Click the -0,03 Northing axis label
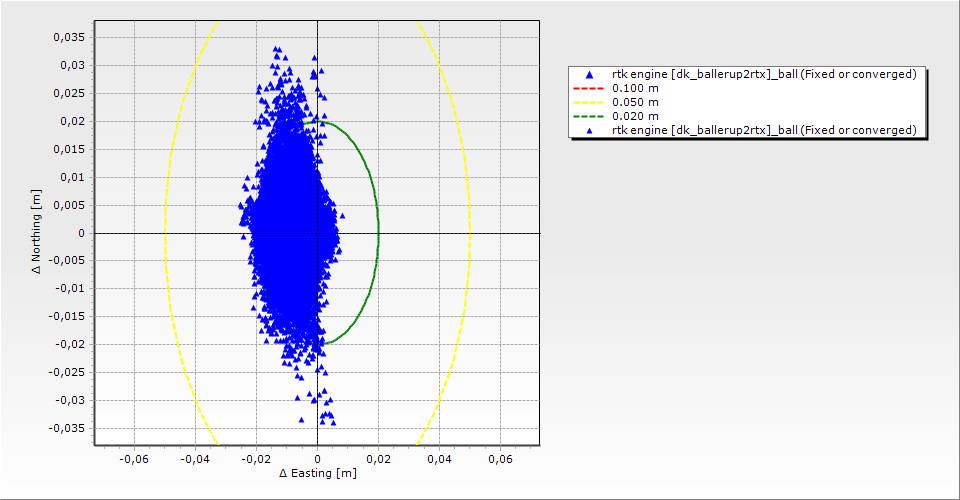The width and height of the screenshot is (960, 500). tap(70, 400)
